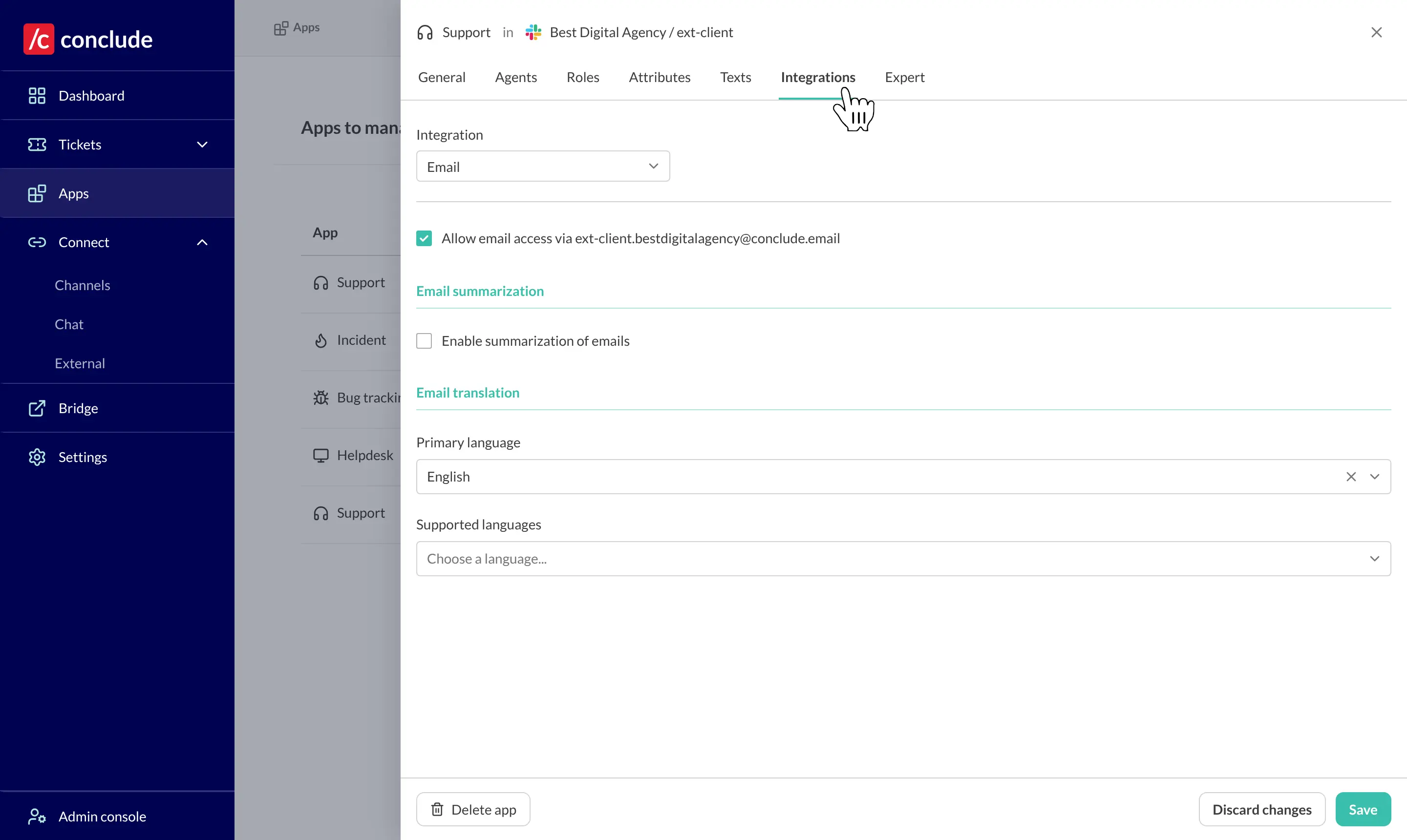Click the Connect link icon
1407x840 pixels.
pyautogui.click(x=37, y=242)
